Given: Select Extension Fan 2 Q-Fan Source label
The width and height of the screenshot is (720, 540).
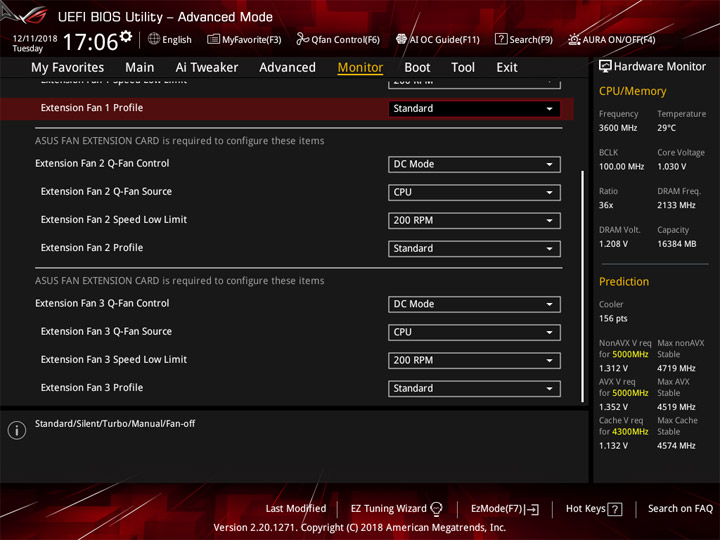Looking at the screenshot, I should click(106, 191).
